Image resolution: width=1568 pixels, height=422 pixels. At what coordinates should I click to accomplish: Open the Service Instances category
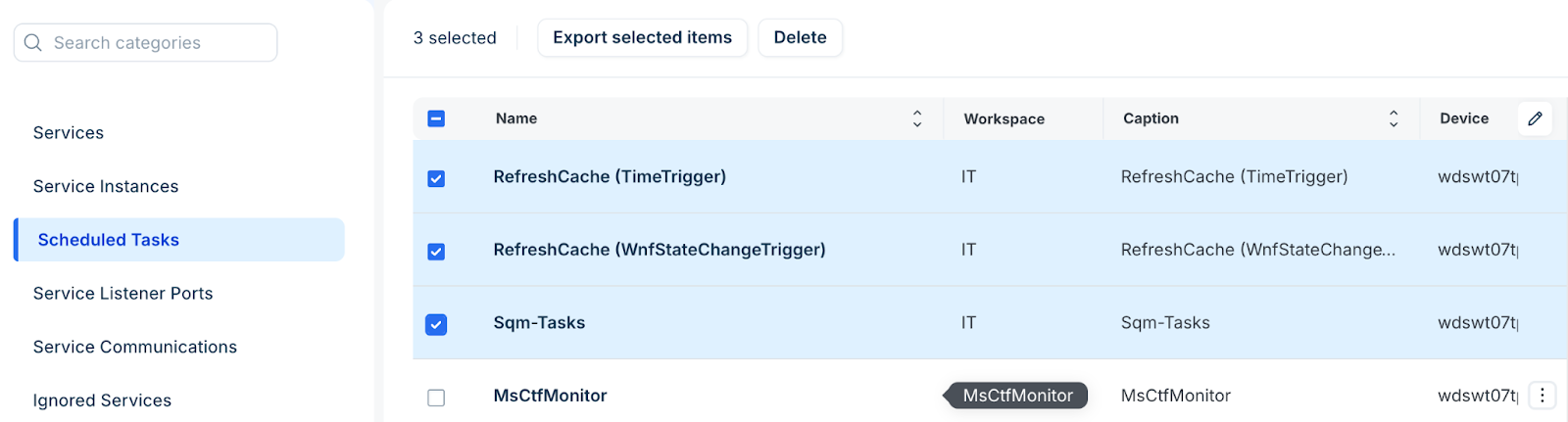(106, 186)
